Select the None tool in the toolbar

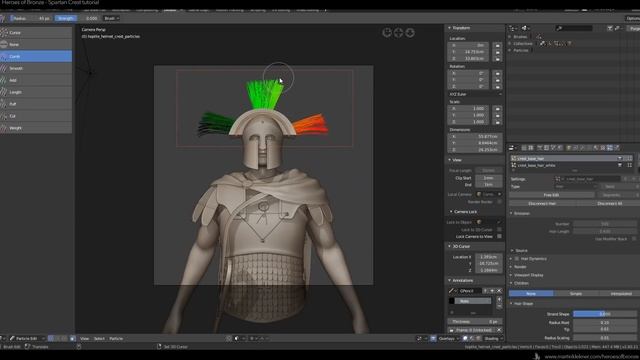coord(36,44)
